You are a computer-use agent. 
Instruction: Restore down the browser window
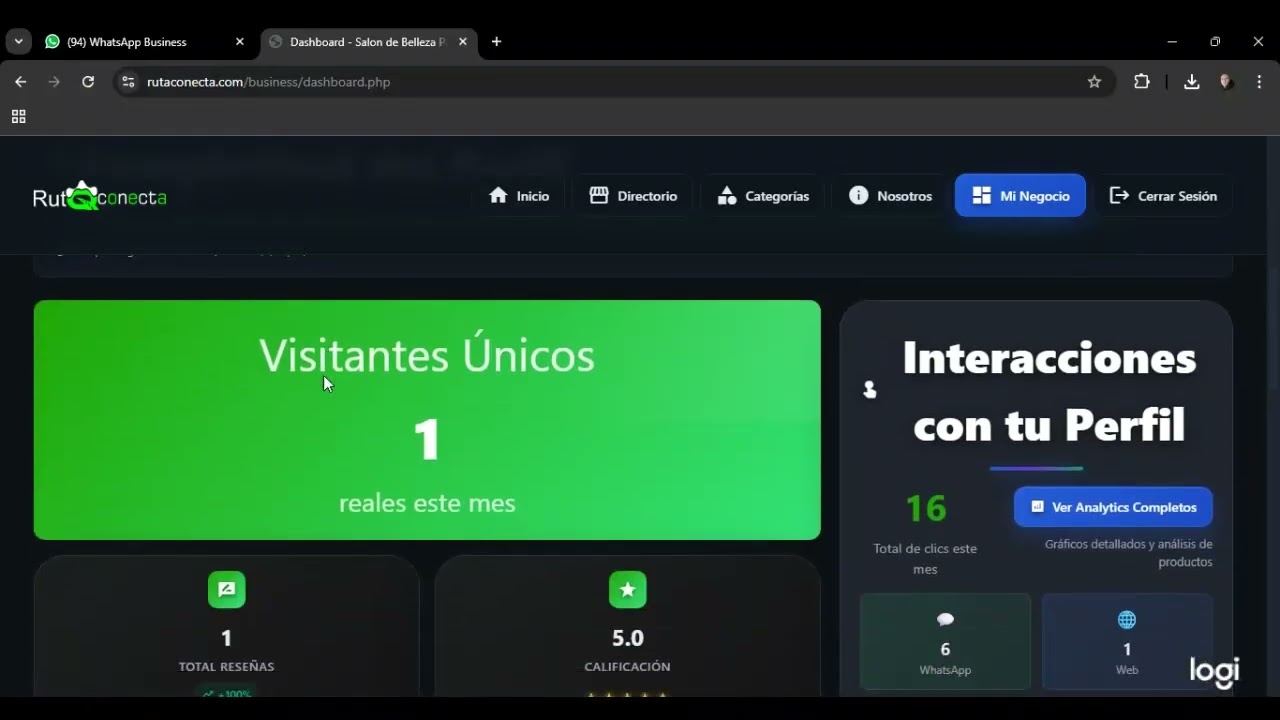[1215, 42]
